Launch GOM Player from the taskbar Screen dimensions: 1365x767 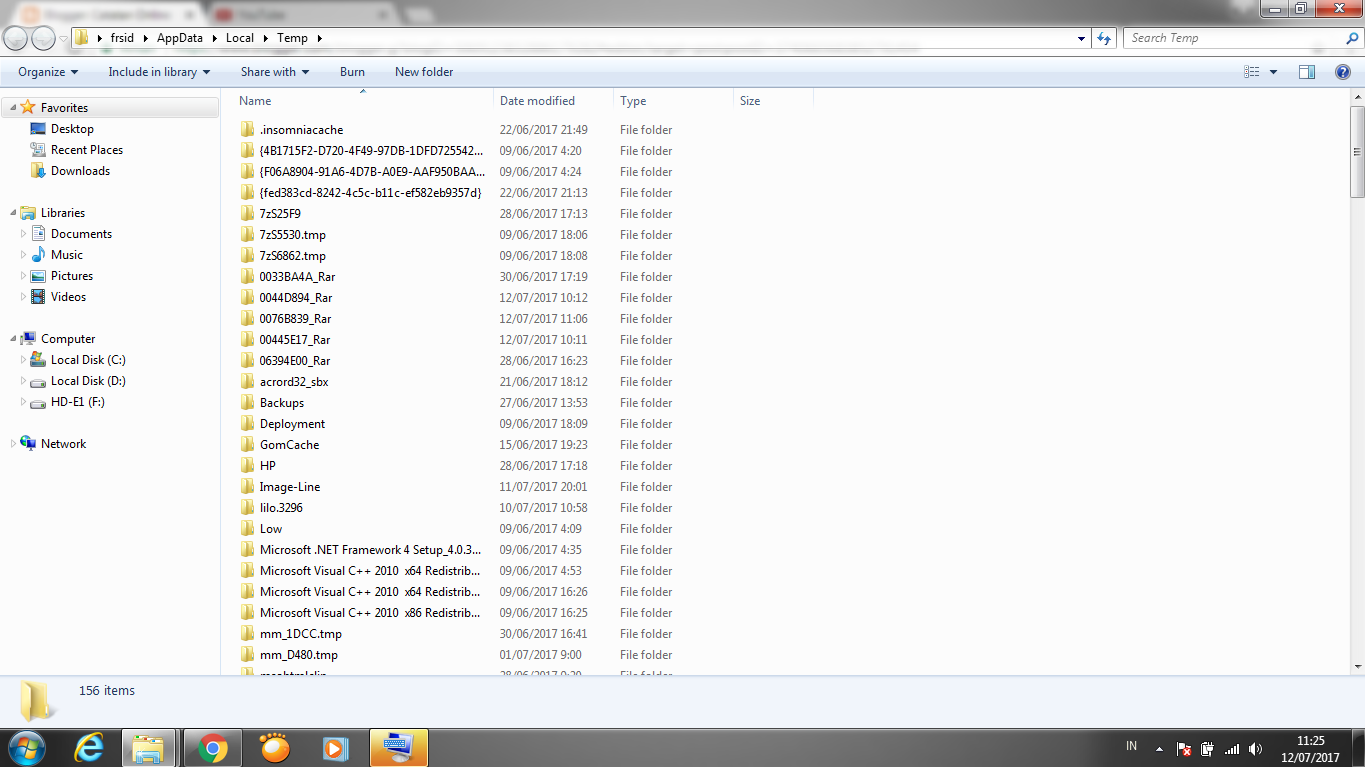pos(273,748)
